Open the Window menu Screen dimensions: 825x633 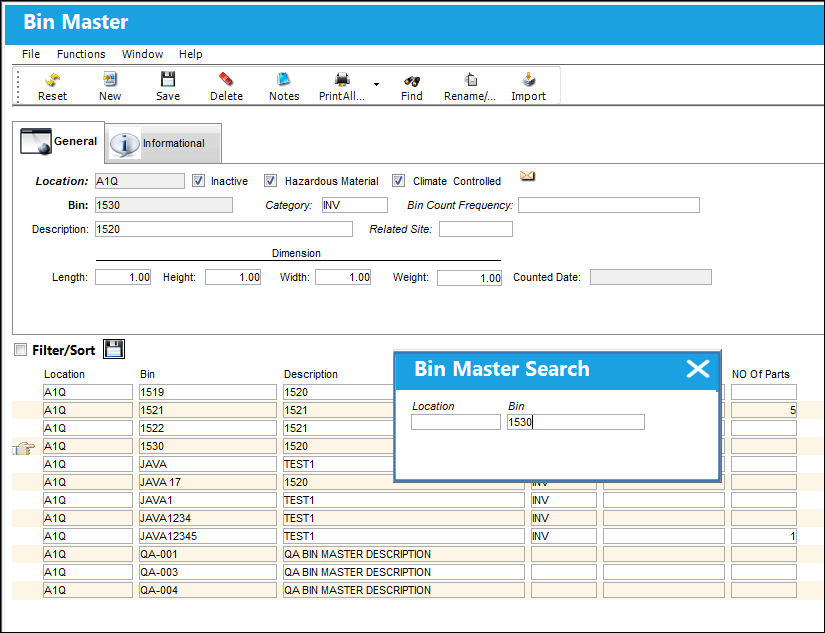[143, 54]
